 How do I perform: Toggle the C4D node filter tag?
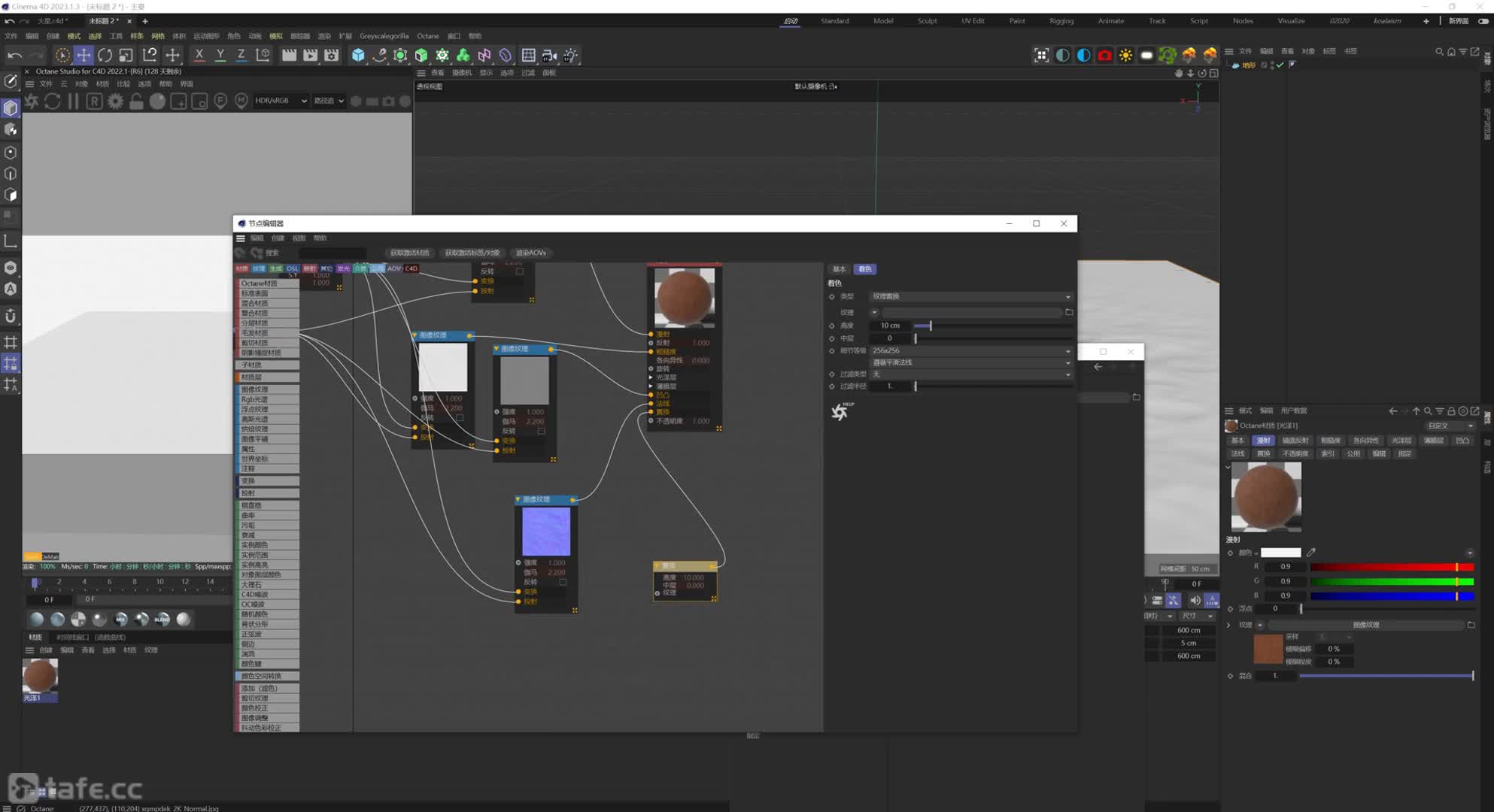click(411, 268)
